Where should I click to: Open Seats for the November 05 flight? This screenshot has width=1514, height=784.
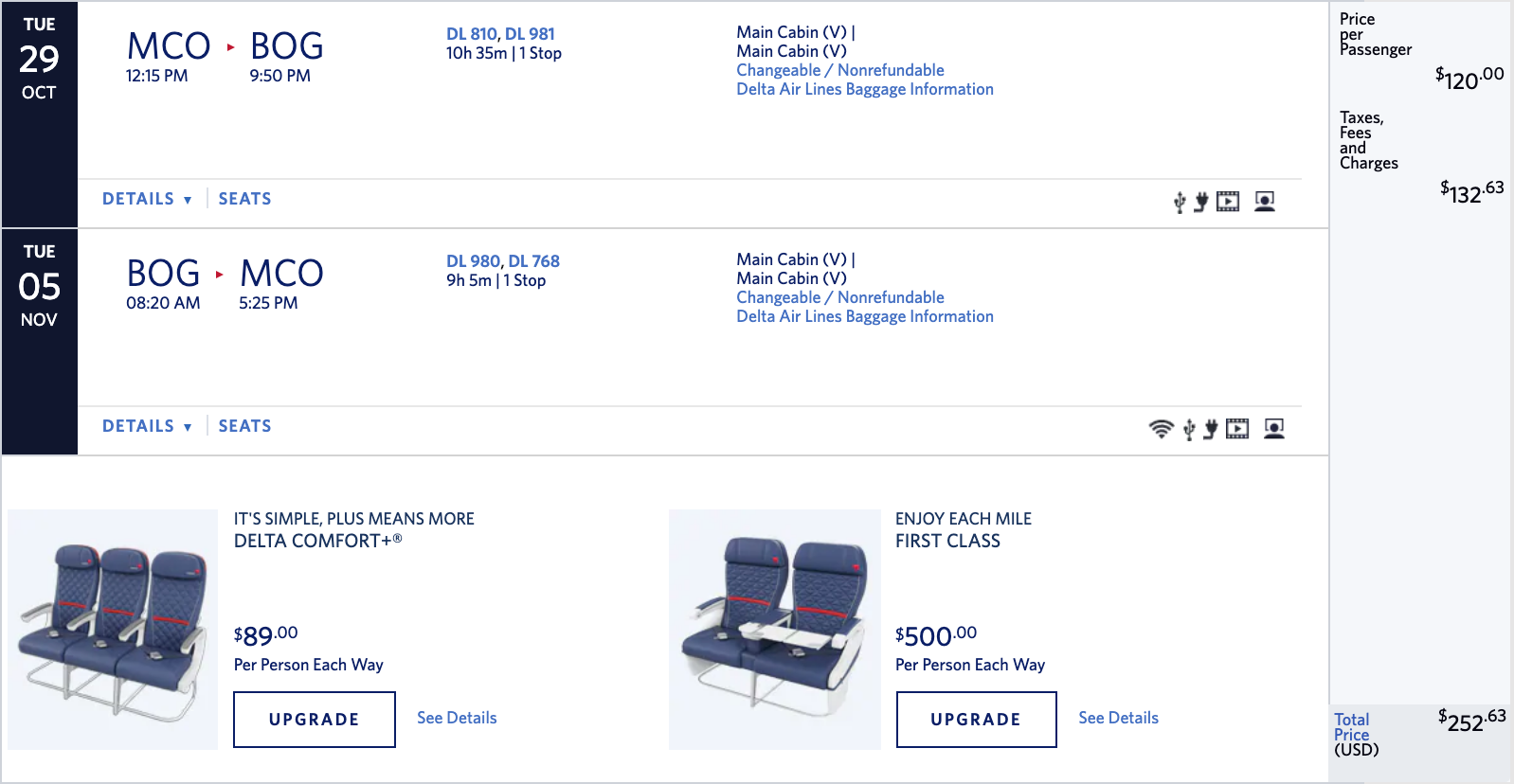click(244, 426)
